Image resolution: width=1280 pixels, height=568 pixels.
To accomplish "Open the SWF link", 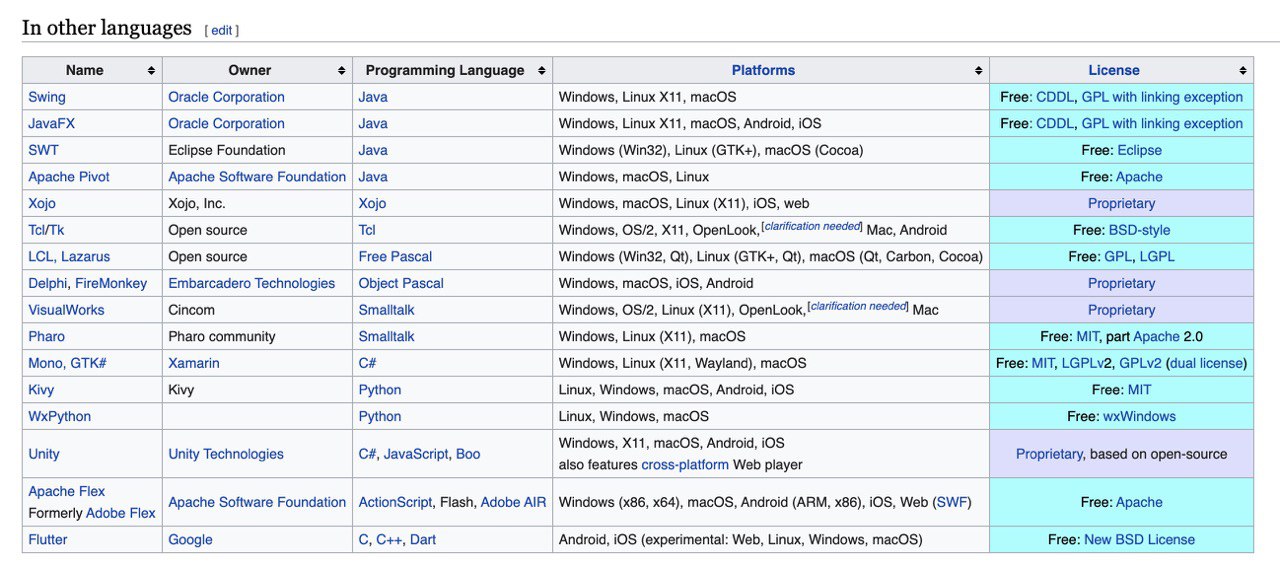I will 951,502.
